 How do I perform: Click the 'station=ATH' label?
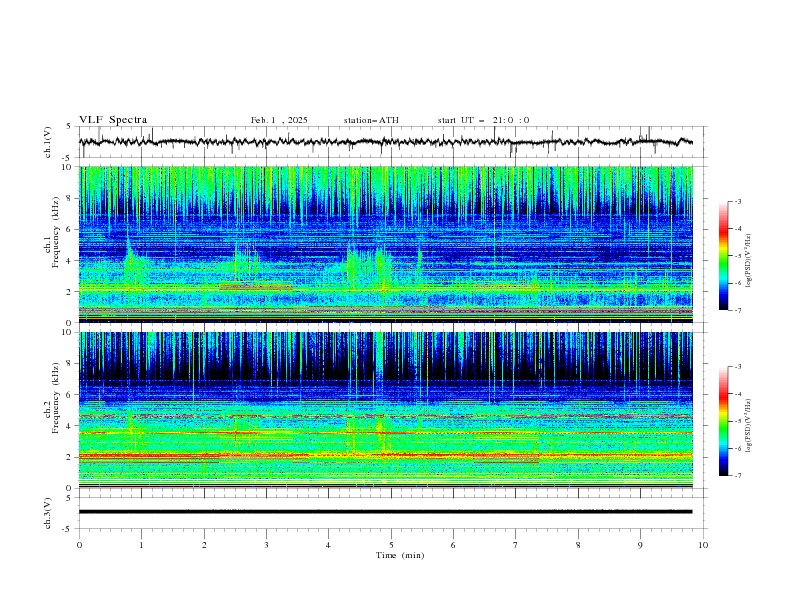click(x=371, y=120)
